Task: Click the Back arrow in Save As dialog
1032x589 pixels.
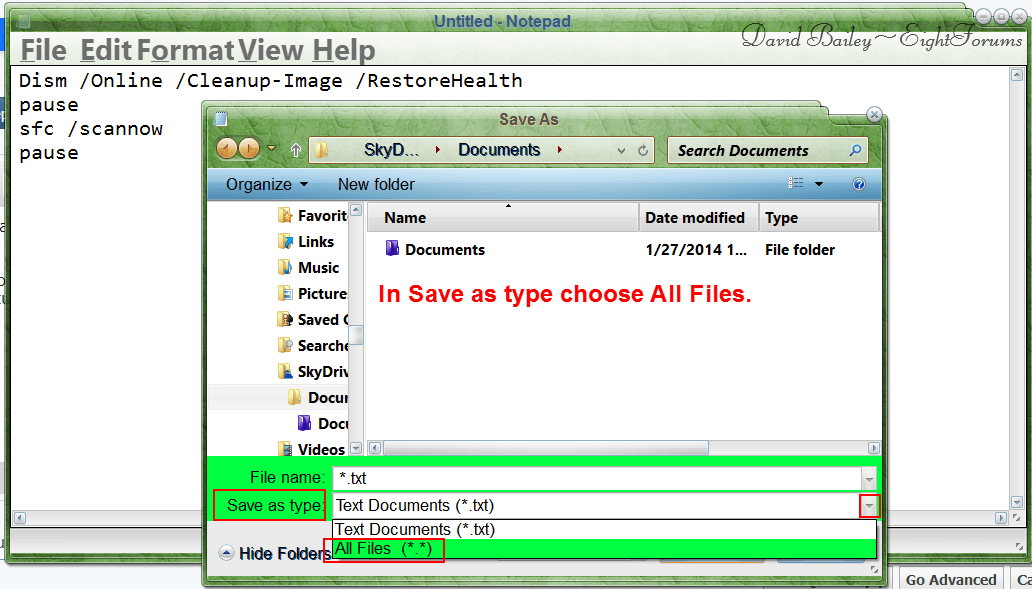Action: pos(227,149)
